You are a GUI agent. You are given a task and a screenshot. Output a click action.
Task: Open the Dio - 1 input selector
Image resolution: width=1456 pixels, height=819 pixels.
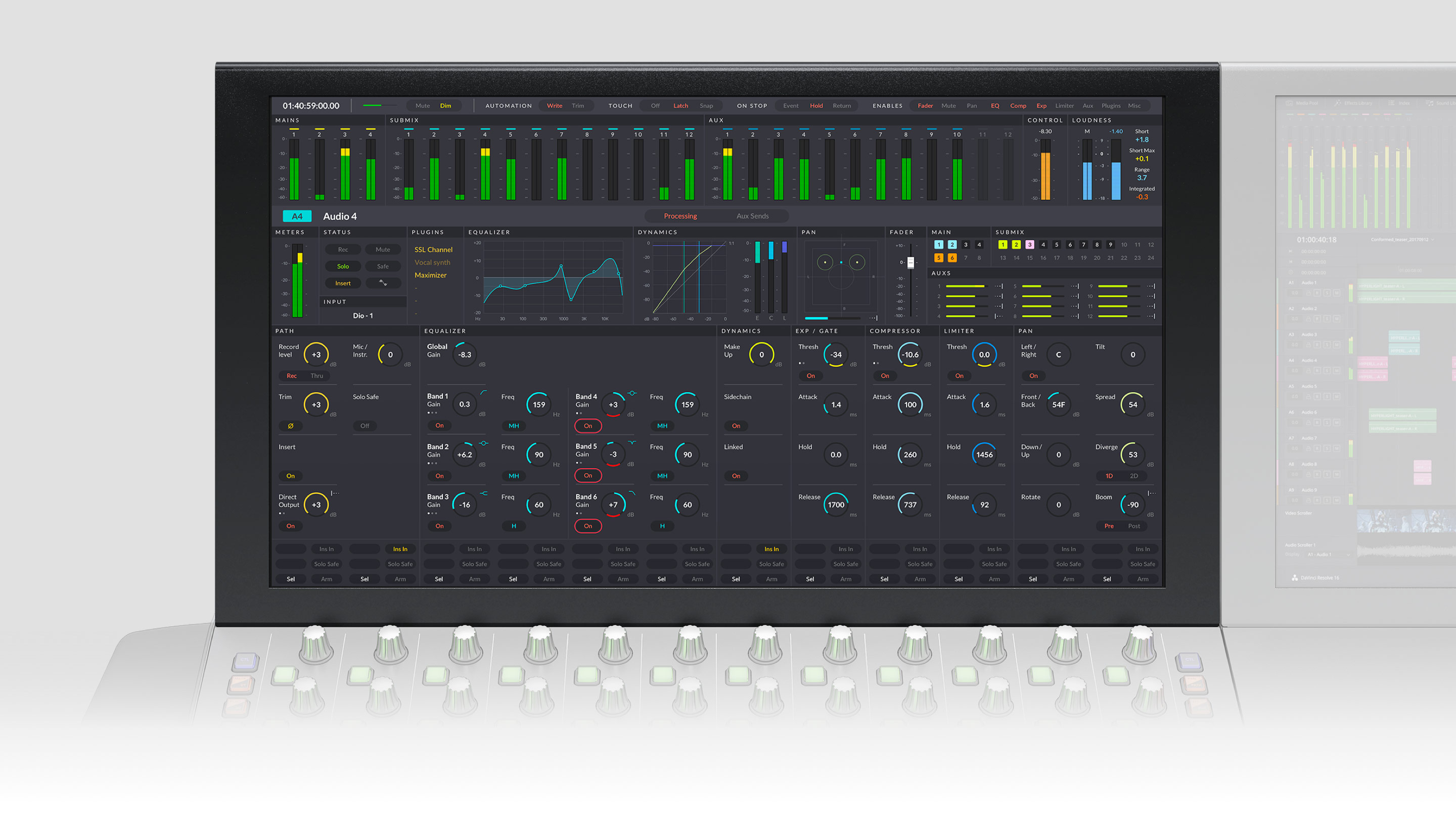[x=363, y=315]
